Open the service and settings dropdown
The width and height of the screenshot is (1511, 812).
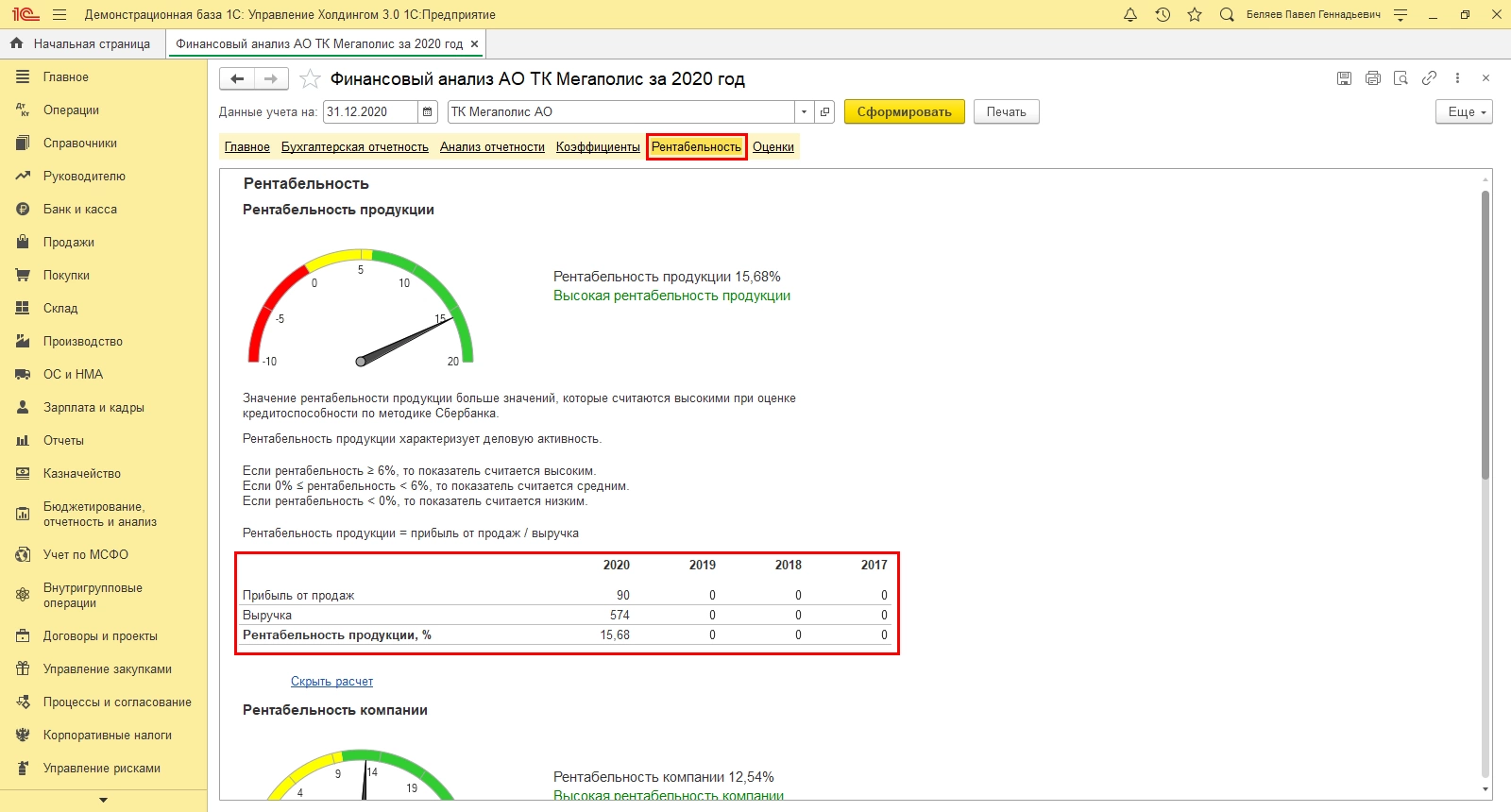click(x=1401, y=14)
